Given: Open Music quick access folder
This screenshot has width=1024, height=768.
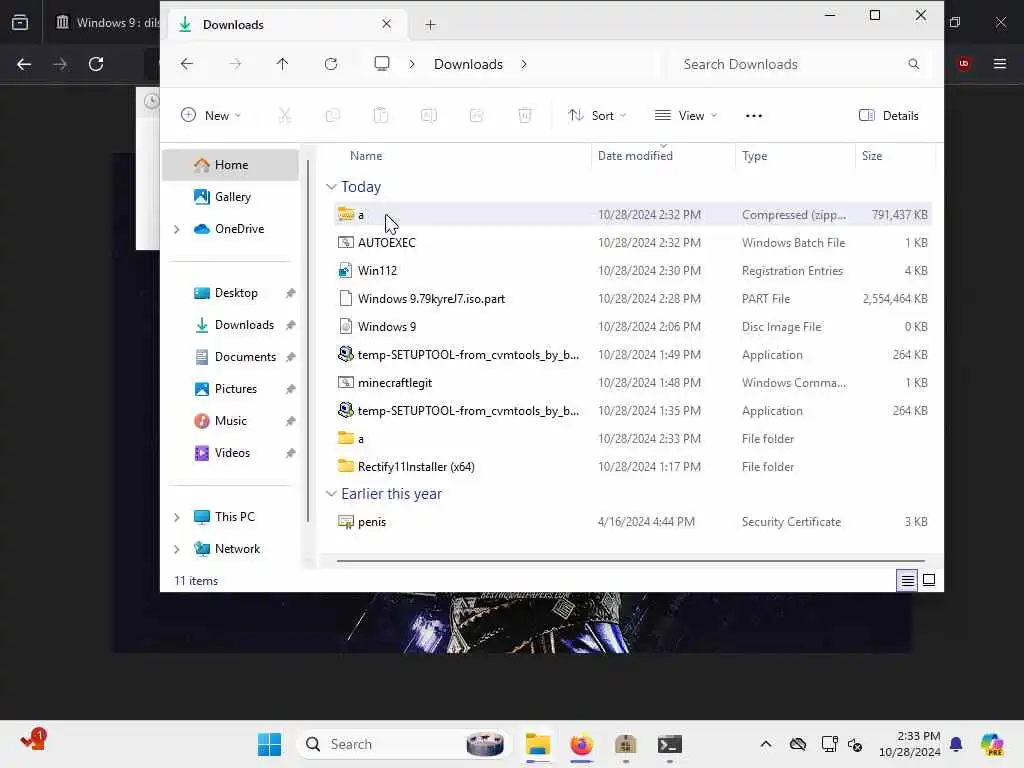Looking at the screenshot, I should pyautogui.click(x=231, y=421).
